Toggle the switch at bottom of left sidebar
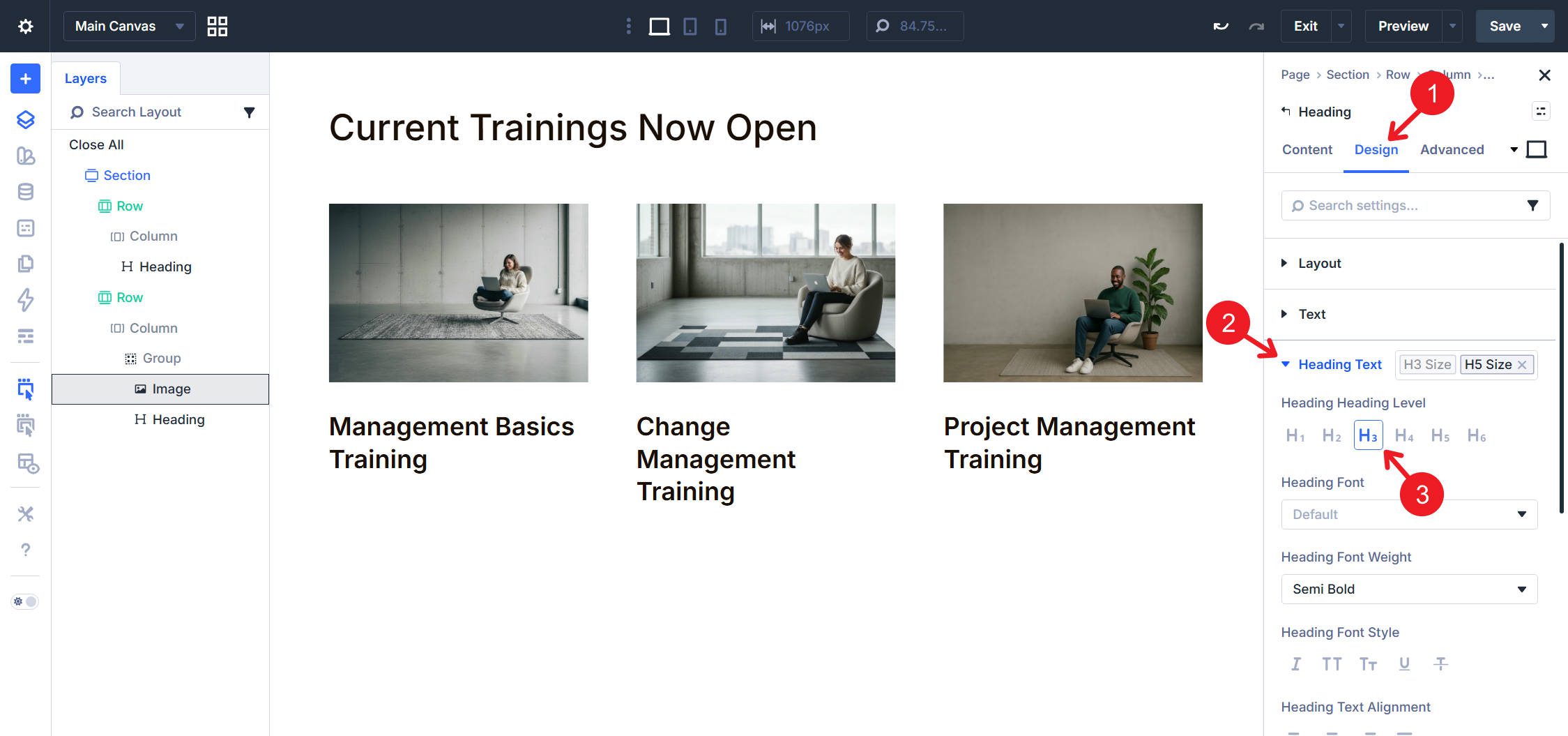Screen dimensions: 1568x736 23,601
